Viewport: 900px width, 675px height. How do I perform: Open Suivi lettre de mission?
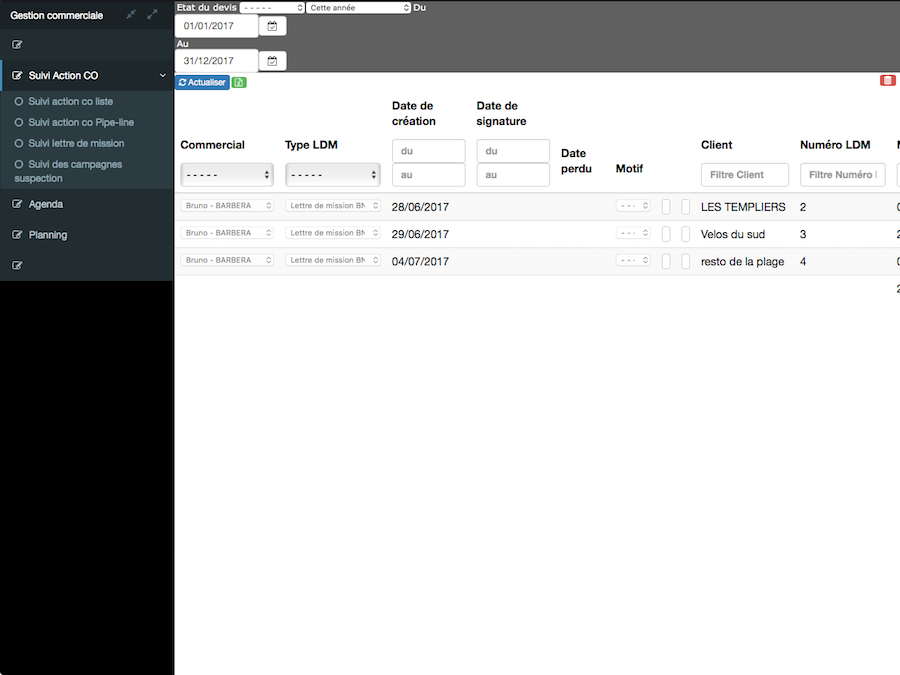coord(76,143)
